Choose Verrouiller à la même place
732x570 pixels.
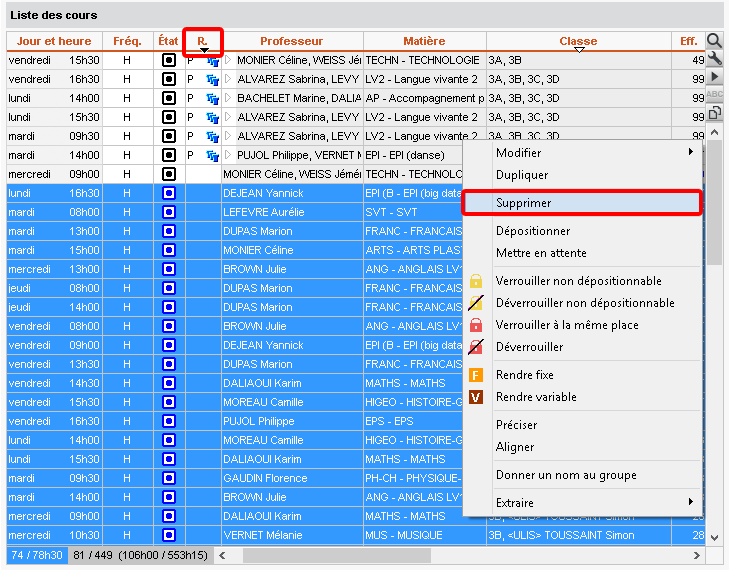pyautogui.click(x=582, y=325)
